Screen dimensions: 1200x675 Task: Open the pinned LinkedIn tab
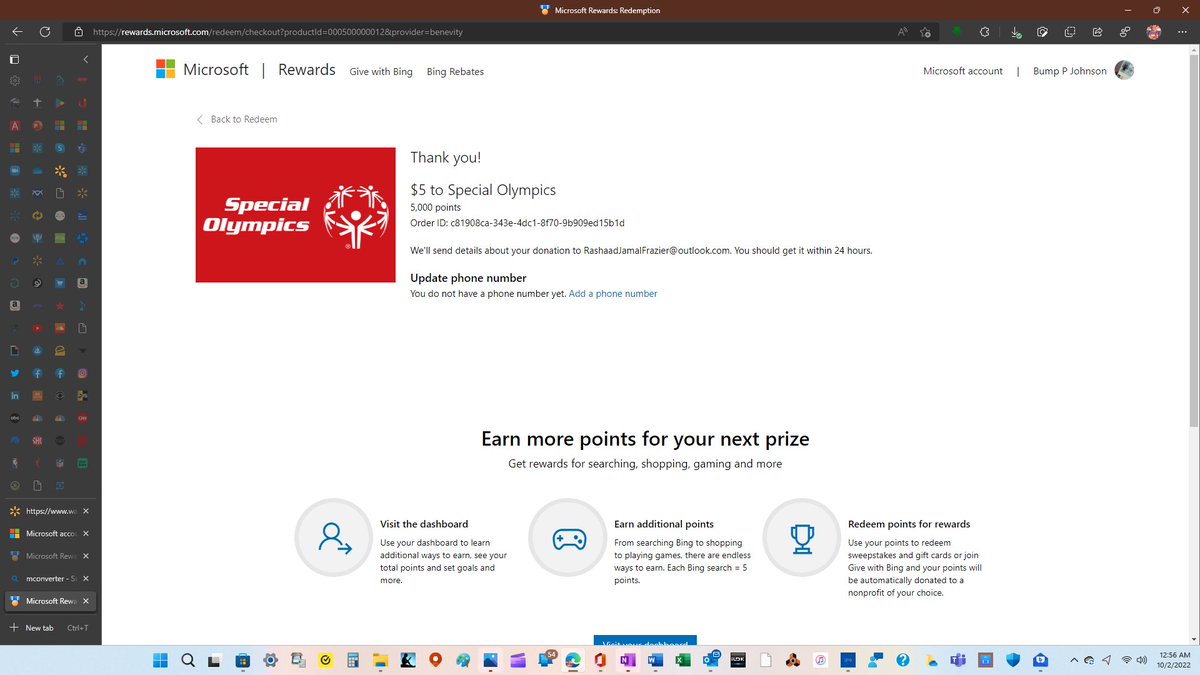click(15, 396)
